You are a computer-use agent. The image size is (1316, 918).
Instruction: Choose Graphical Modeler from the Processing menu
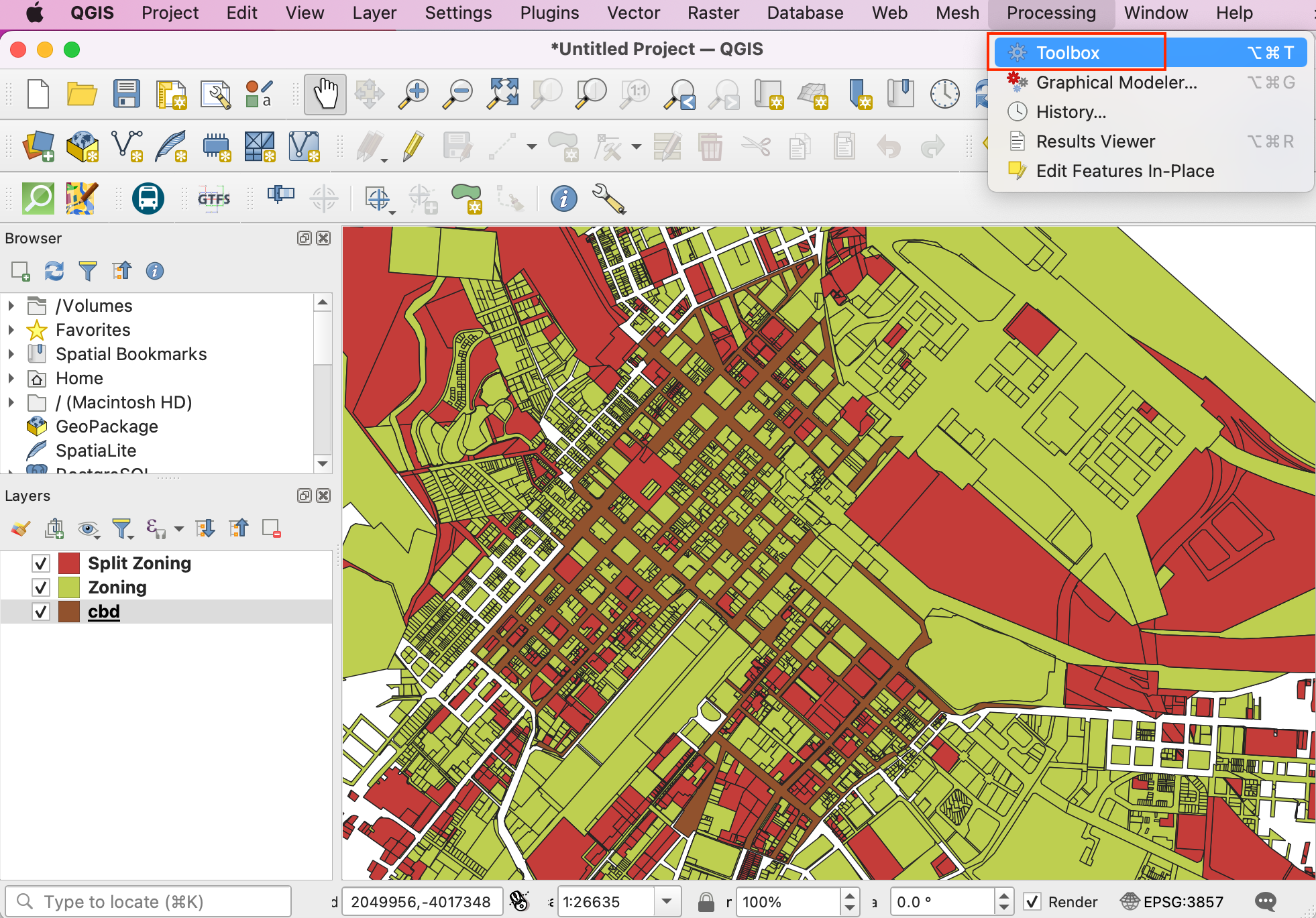[x=1115, y=82]
